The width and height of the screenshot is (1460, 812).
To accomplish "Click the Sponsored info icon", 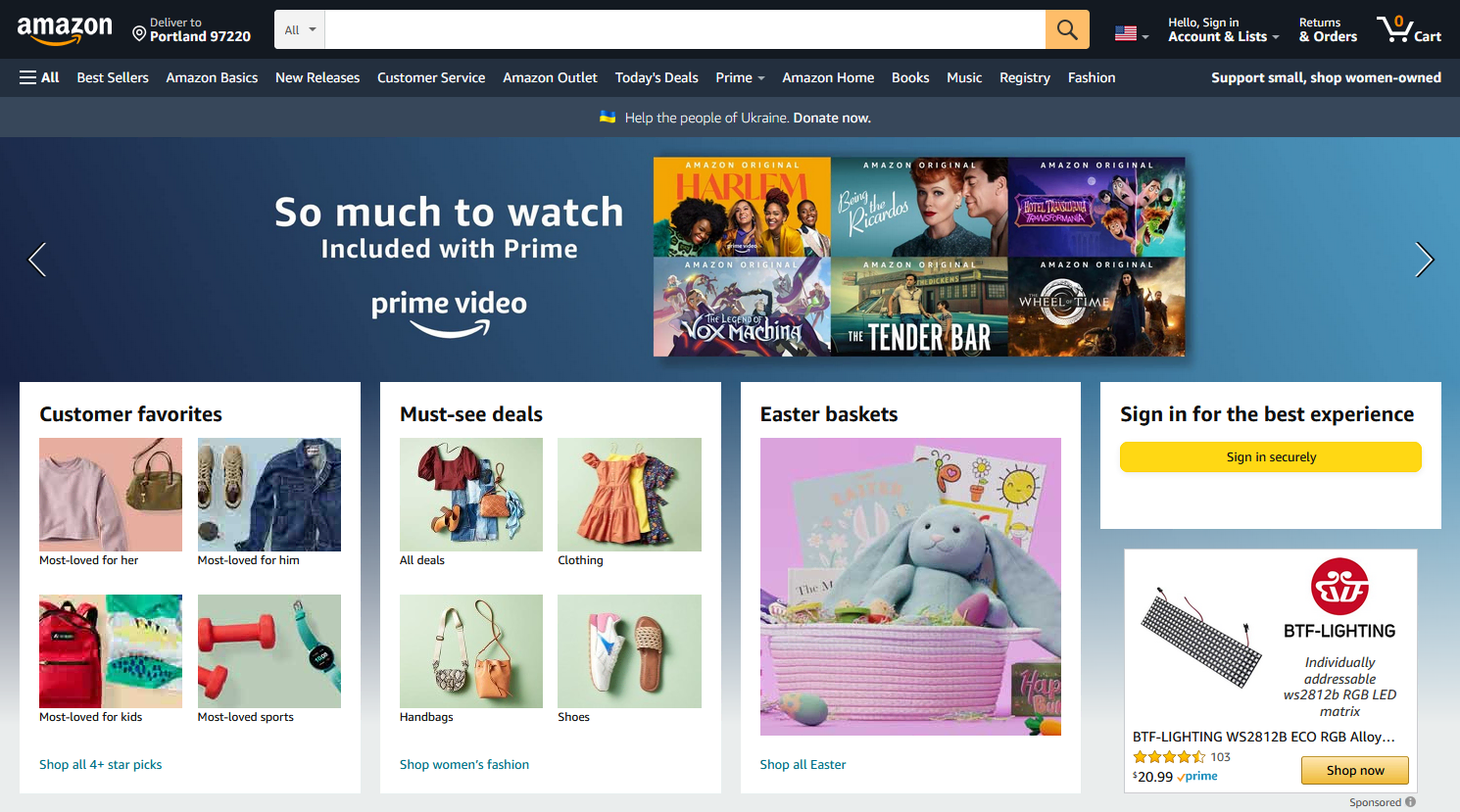I will click(1410, 801).
